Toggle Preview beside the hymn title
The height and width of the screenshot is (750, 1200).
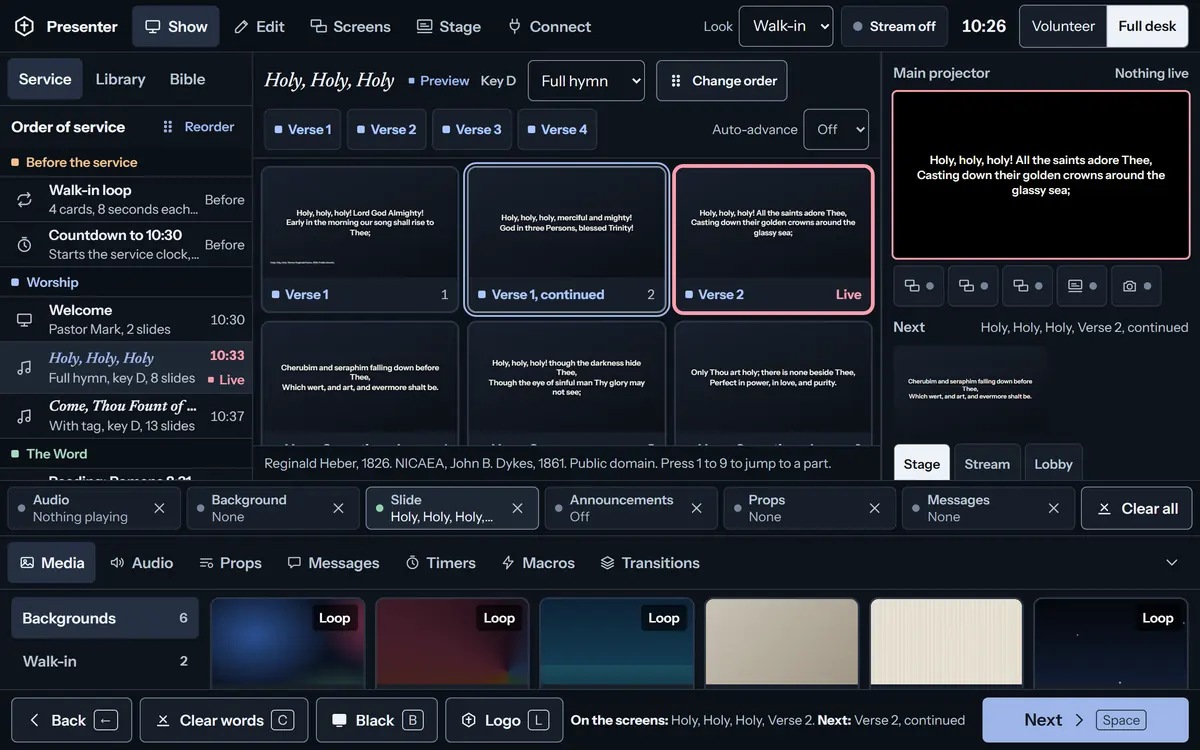pyautogui.click(x=439, y=81)
